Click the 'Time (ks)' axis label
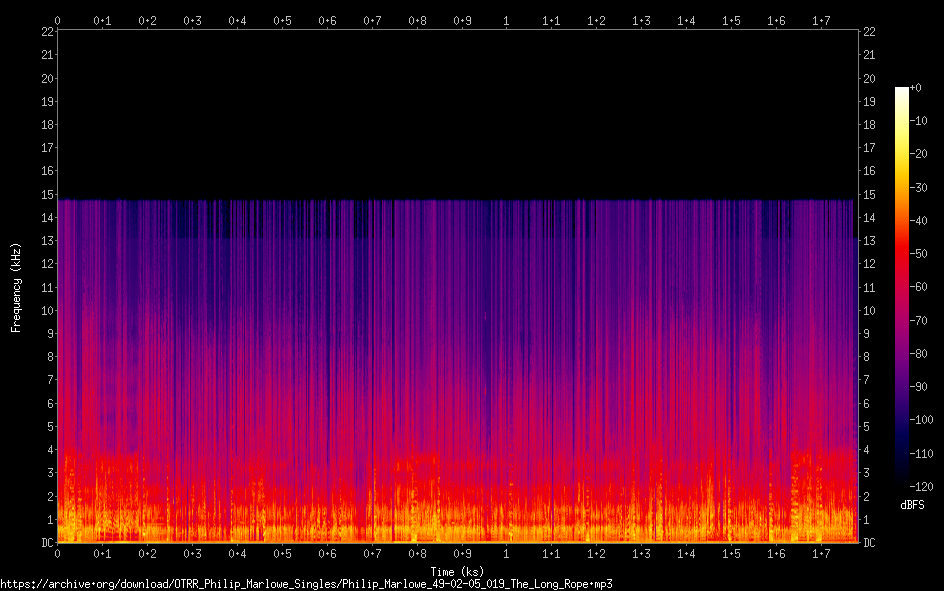This screenshot has height=591, width=944. coord(458,571)
